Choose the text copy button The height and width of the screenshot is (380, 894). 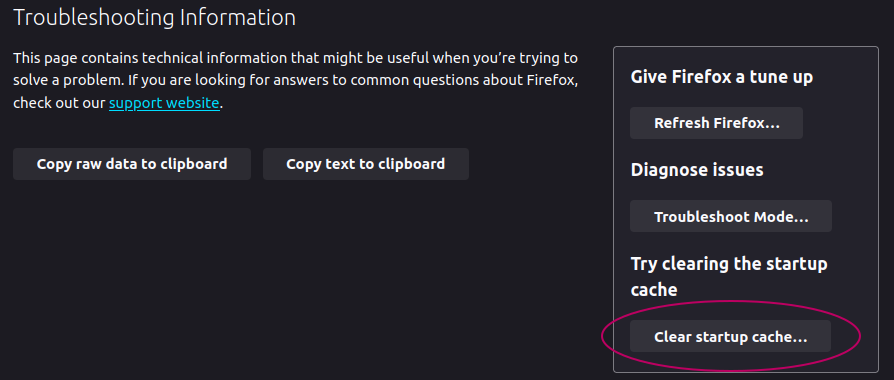tap(365, 164)
